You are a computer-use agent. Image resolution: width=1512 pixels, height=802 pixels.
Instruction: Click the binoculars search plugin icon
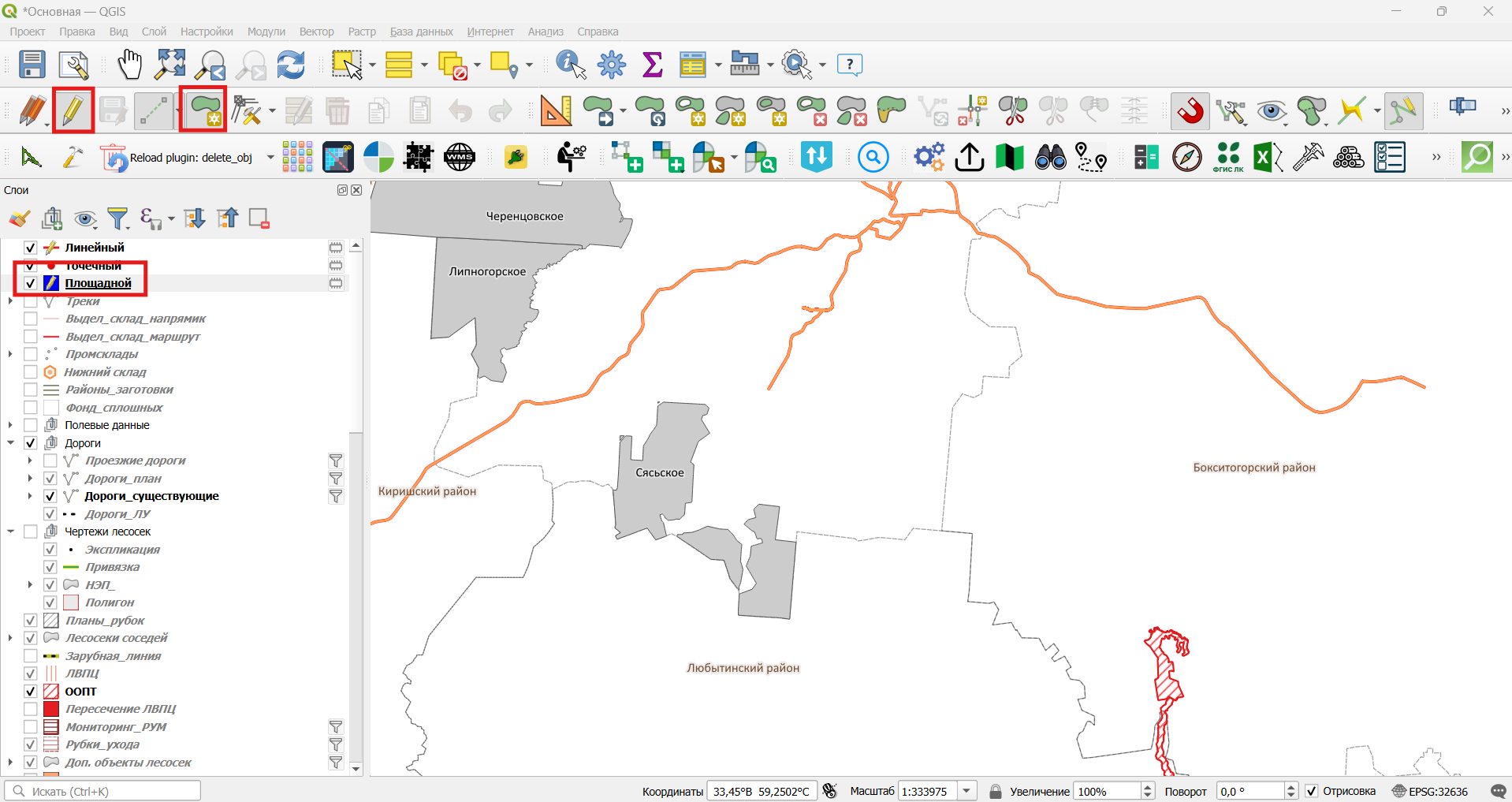[x=1050, y=157]
